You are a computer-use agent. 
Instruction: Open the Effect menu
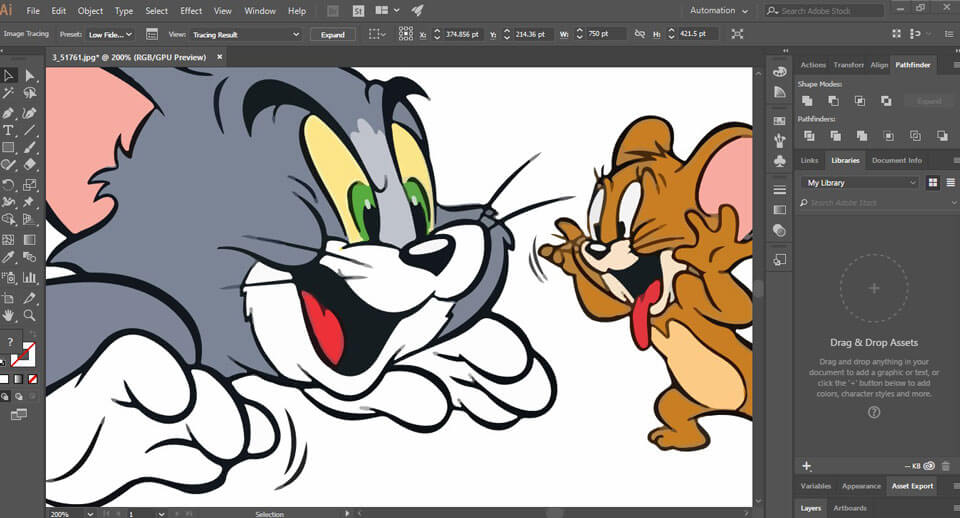tap(191, 11)
